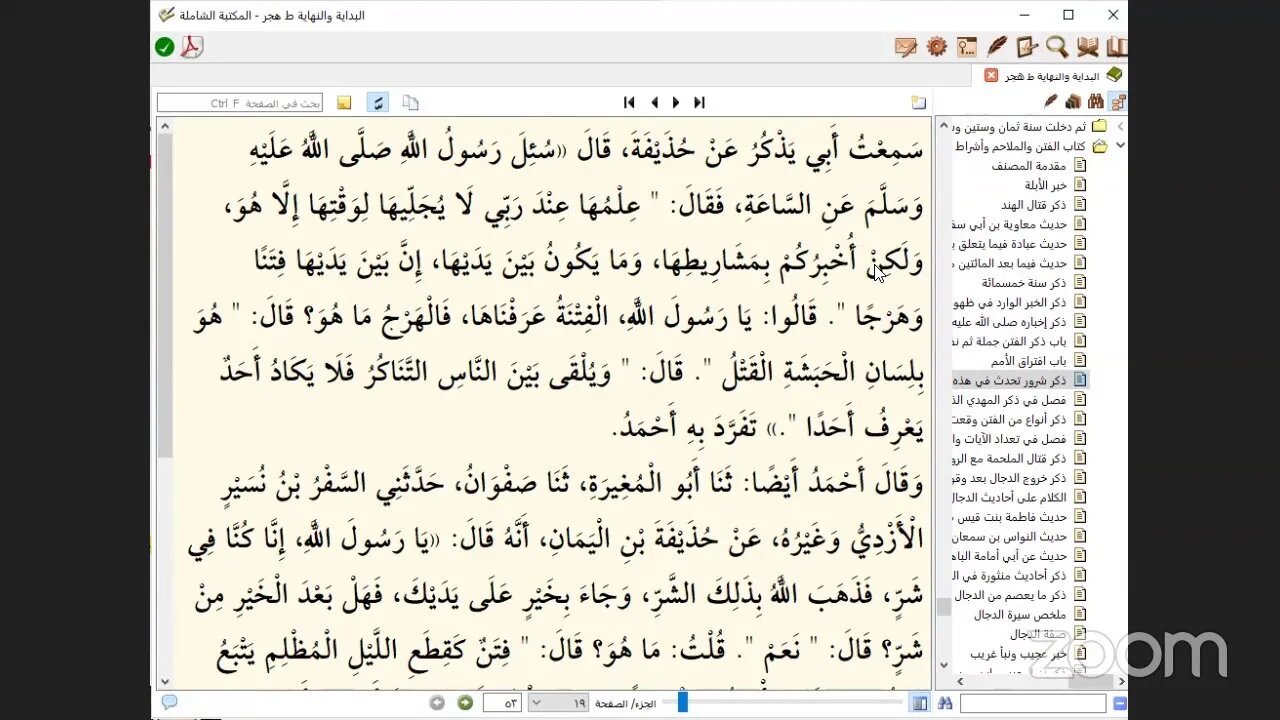Select the highlighted ذكر شرور تحدث entry

(x=1010, y=380)
